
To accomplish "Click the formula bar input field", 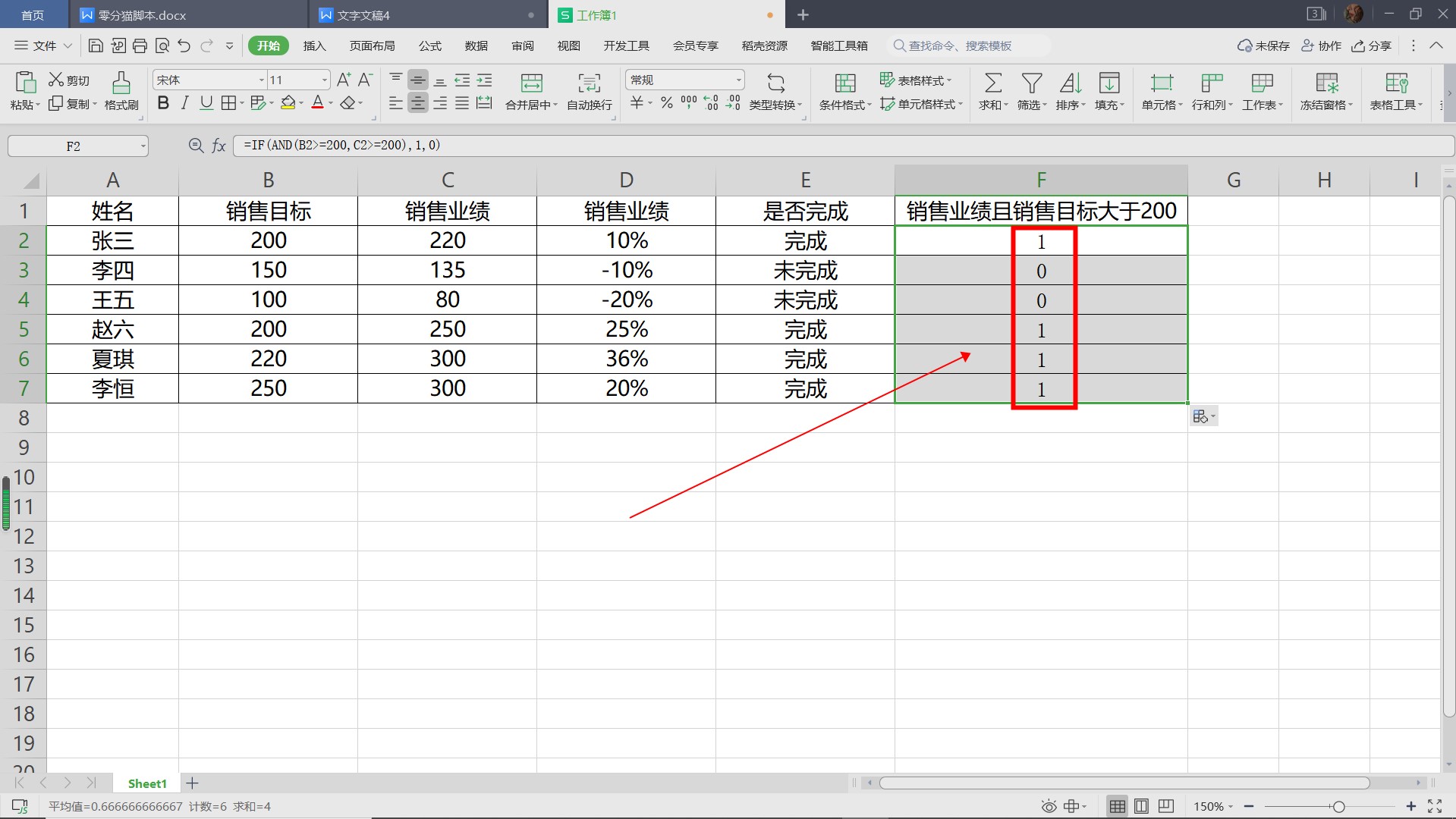I will coord(835,146).
